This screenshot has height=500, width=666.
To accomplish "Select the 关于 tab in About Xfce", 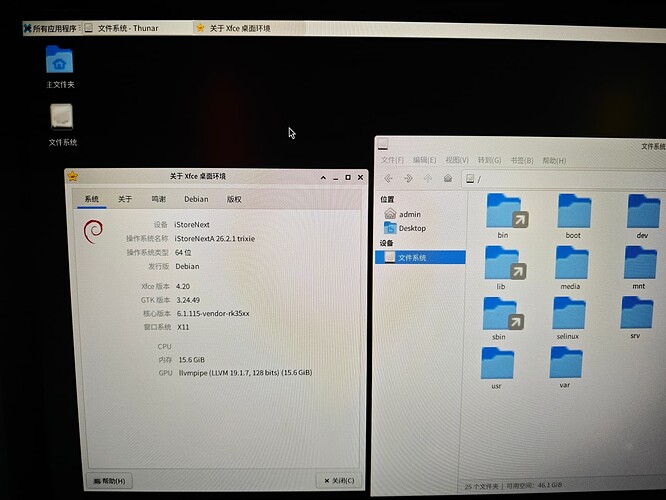I will click(x=125, y=199).
